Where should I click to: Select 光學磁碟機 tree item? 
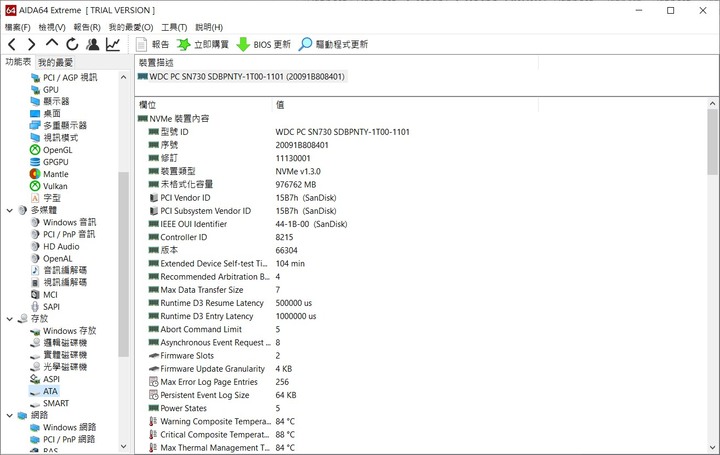click(x=58, y=367)
